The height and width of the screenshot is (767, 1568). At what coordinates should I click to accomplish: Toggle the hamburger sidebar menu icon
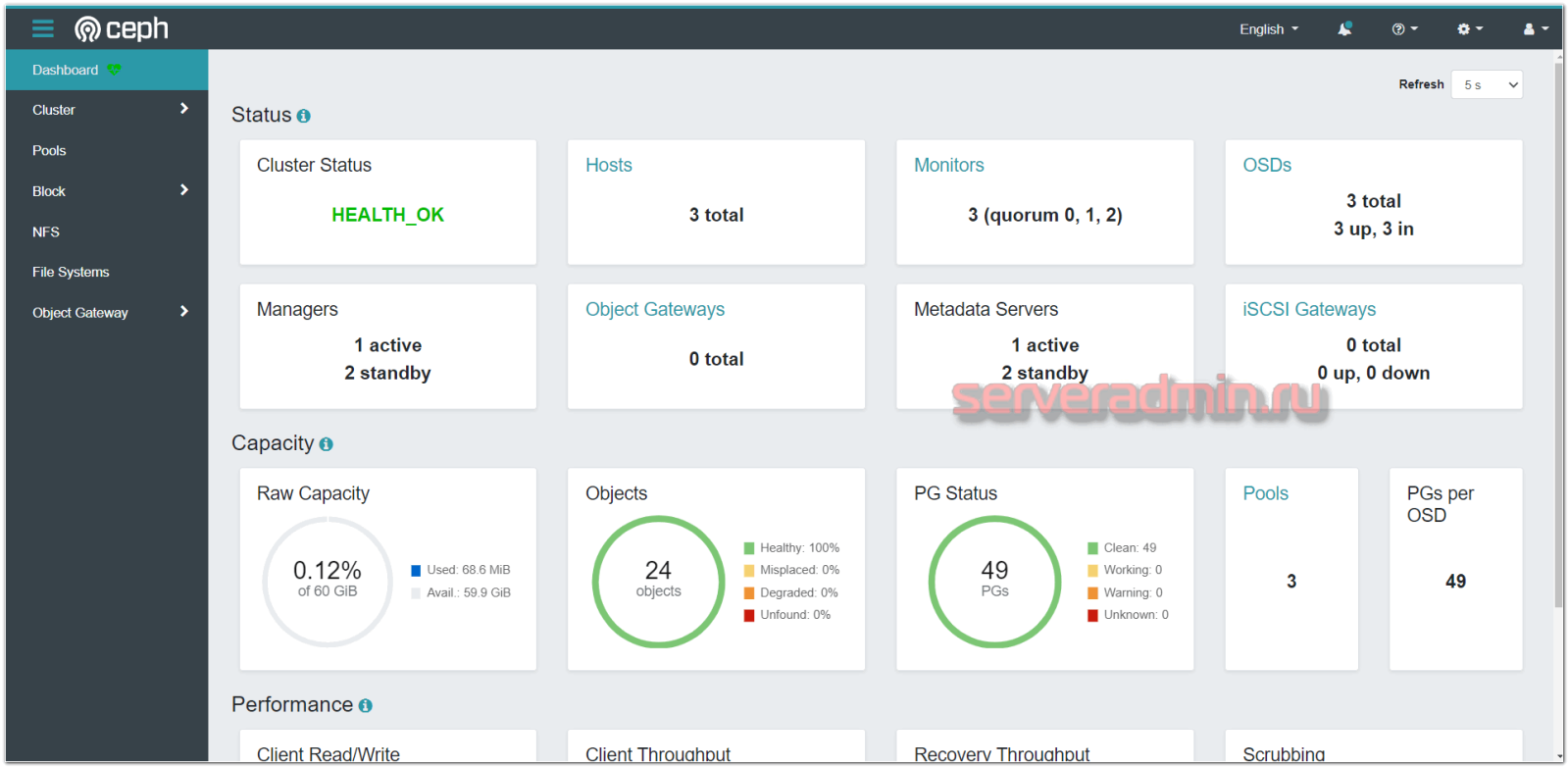click(x=42, y=28)
